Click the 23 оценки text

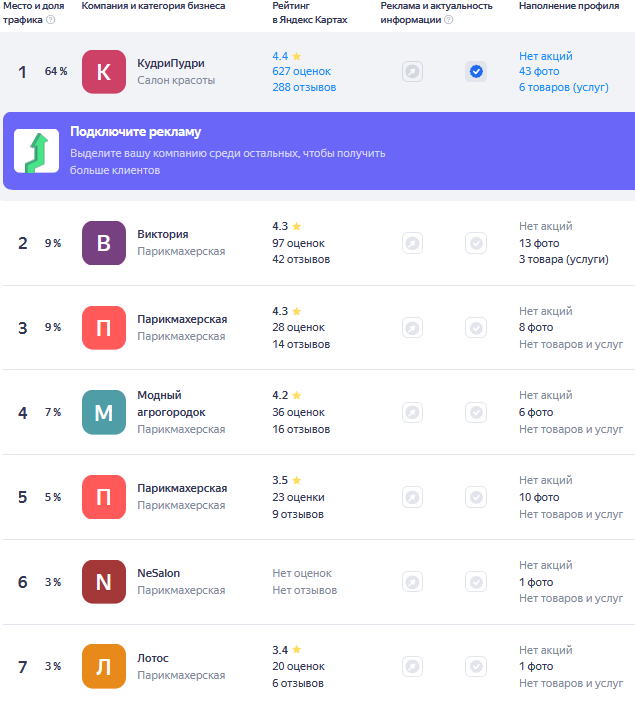pos(298,497)
